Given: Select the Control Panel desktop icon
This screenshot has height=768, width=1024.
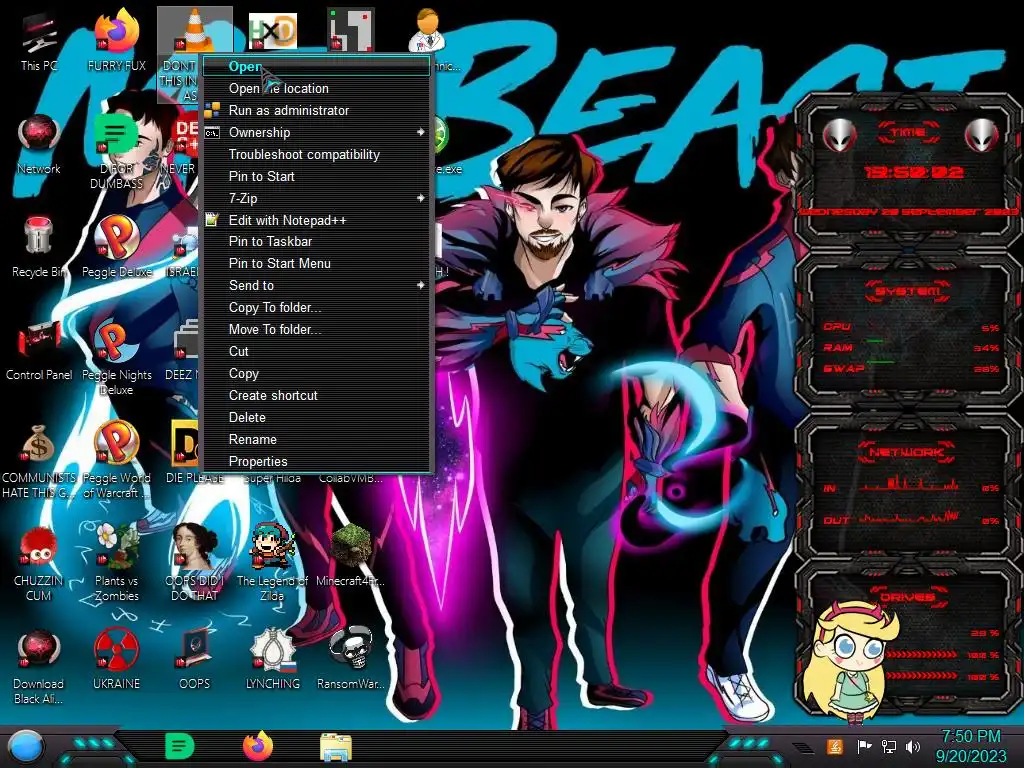Looking at the screenshot, I should 39,350.
